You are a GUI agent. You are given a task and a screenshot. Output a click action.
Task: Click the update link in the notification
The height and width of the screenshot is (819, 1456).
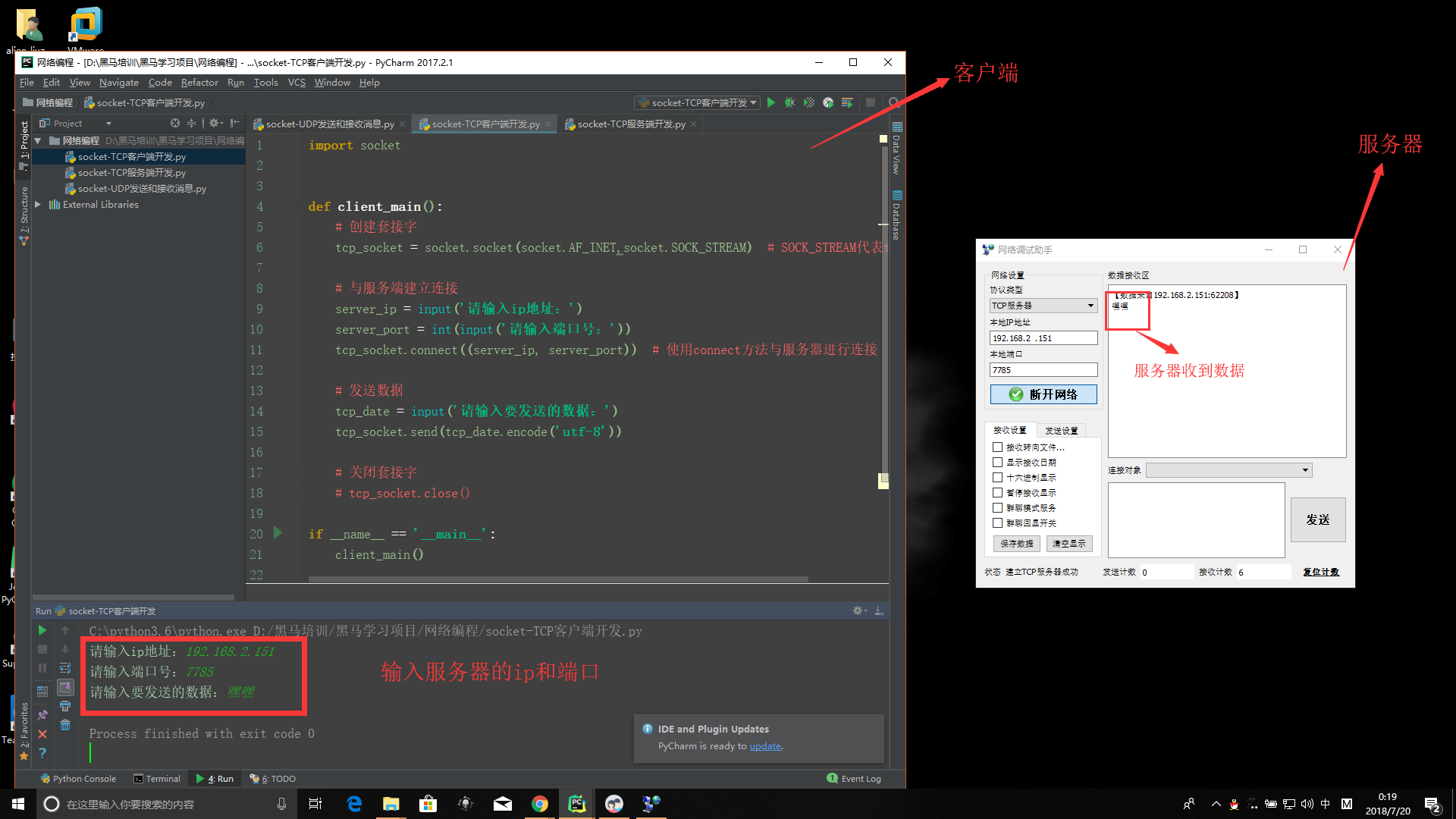pos(764,746)
